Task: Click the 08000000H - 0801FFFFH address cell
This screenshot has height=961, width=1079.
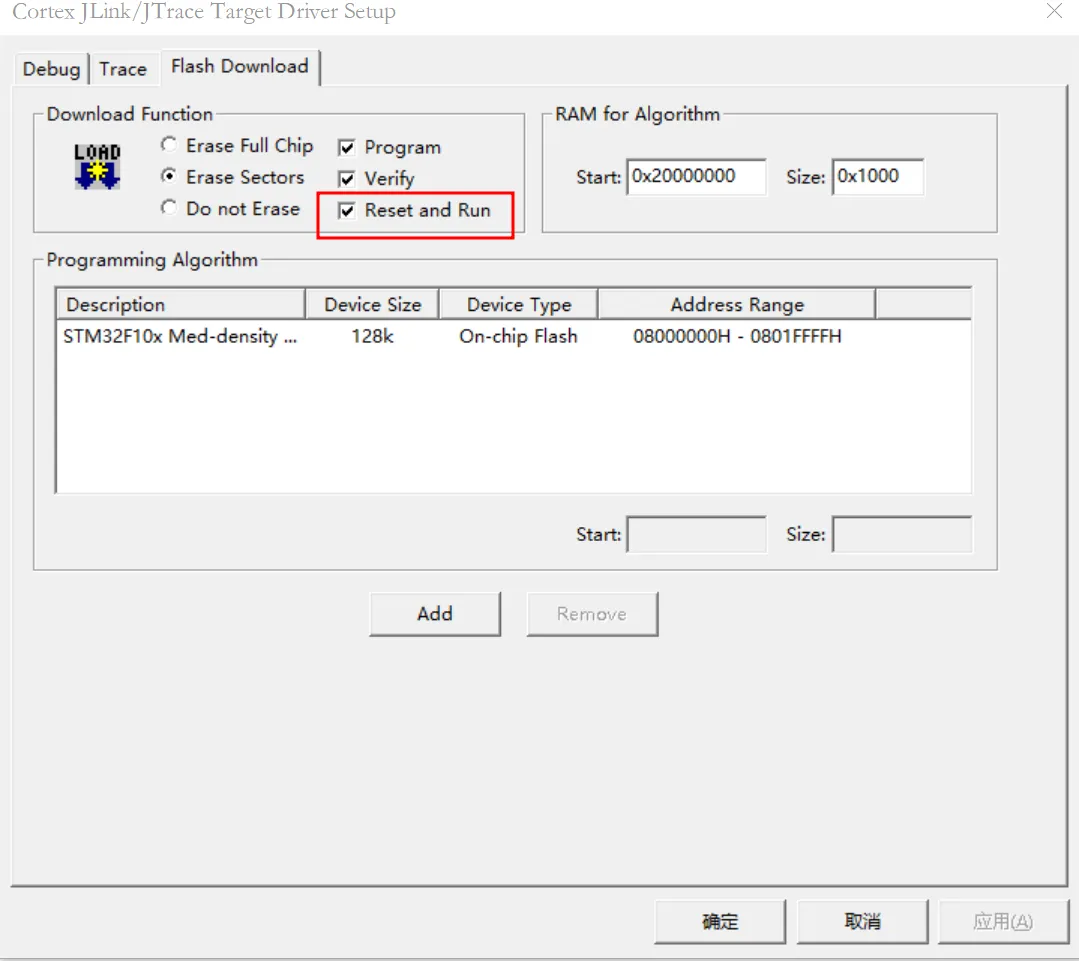Action: [737, 336]
